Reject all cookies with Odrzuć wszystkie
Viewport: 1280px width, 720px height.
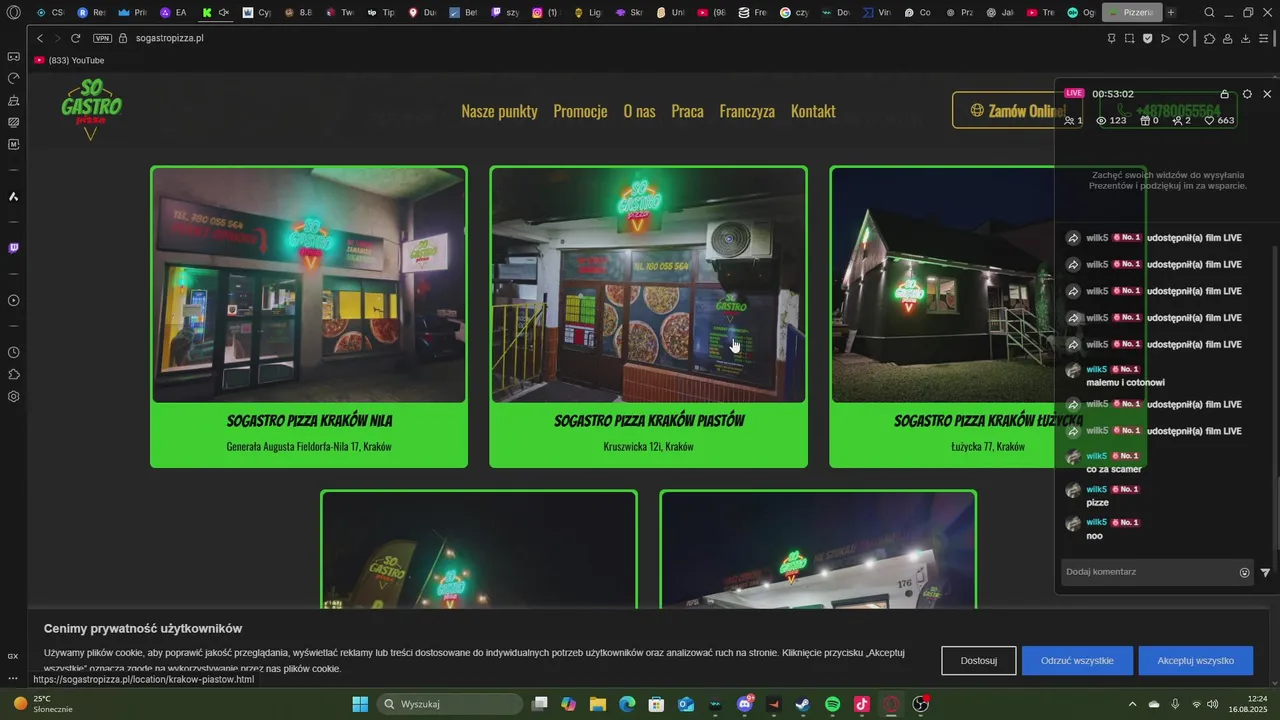(1077, 661)
